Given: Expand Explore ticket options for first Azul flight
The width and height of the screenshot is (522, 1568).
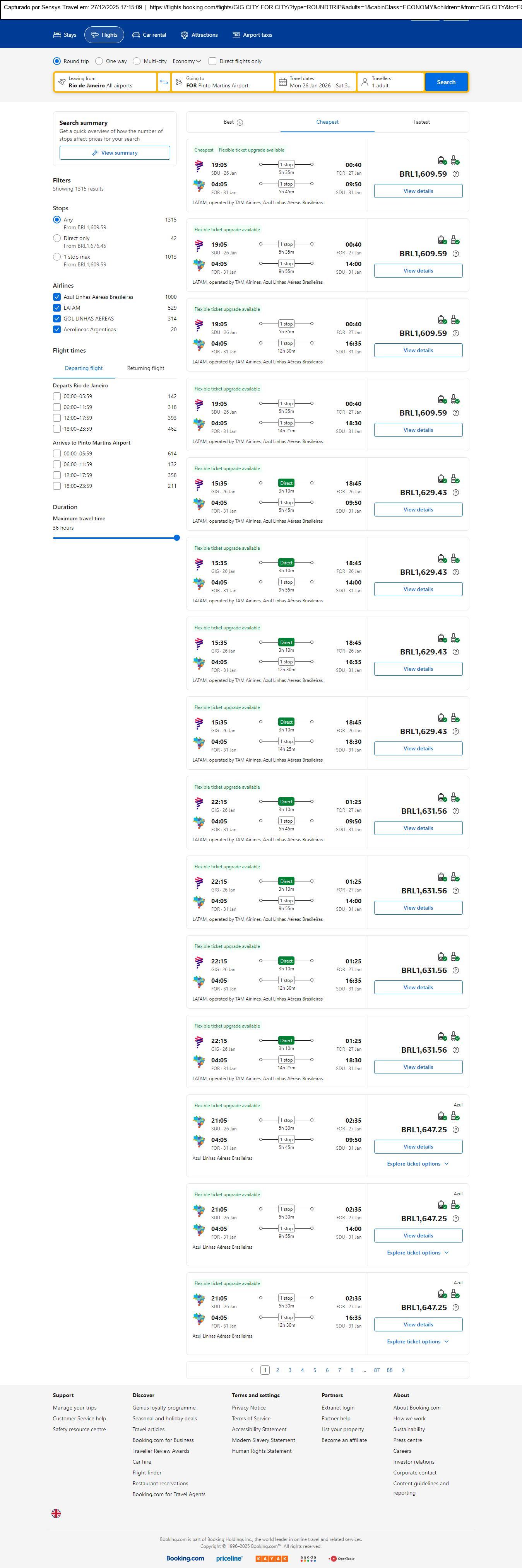Looking at the screenshot, I should click(418, 1163).
